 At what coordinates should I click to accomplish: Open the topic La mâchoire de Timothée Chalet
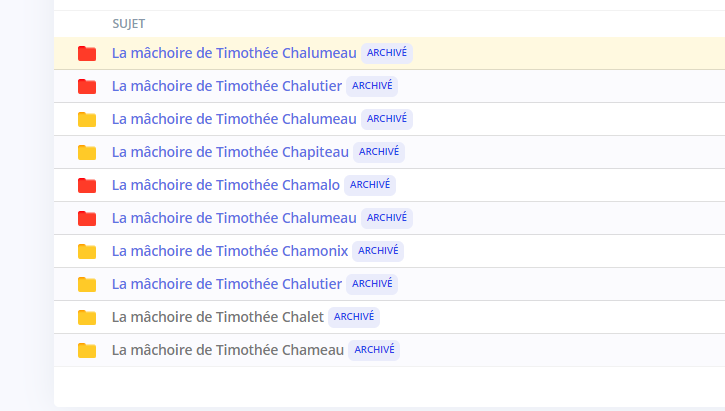(x=218, y=317)
